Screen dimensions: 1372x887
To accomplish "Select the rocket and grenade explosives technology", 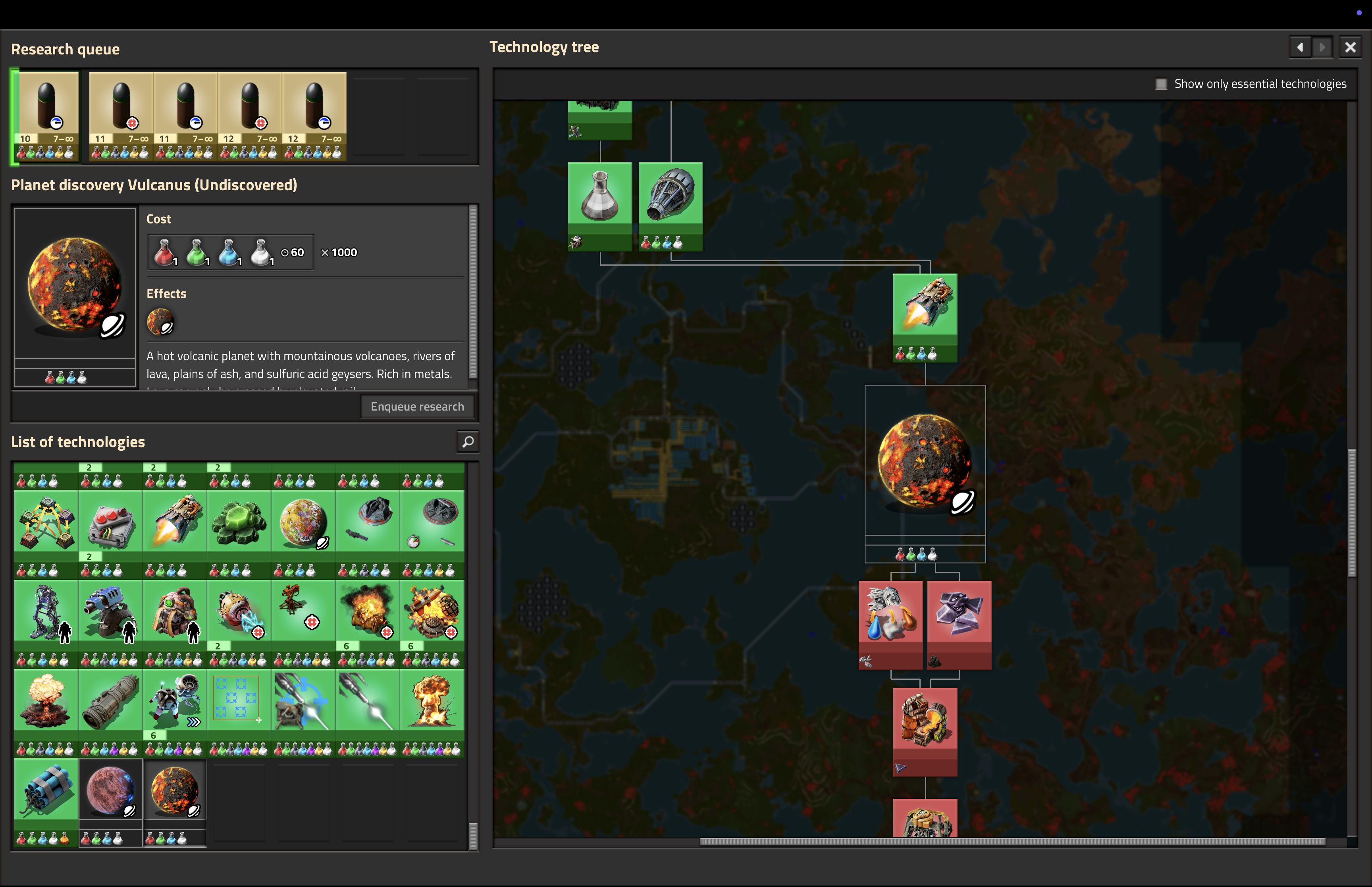I will [x=432, y=624].
